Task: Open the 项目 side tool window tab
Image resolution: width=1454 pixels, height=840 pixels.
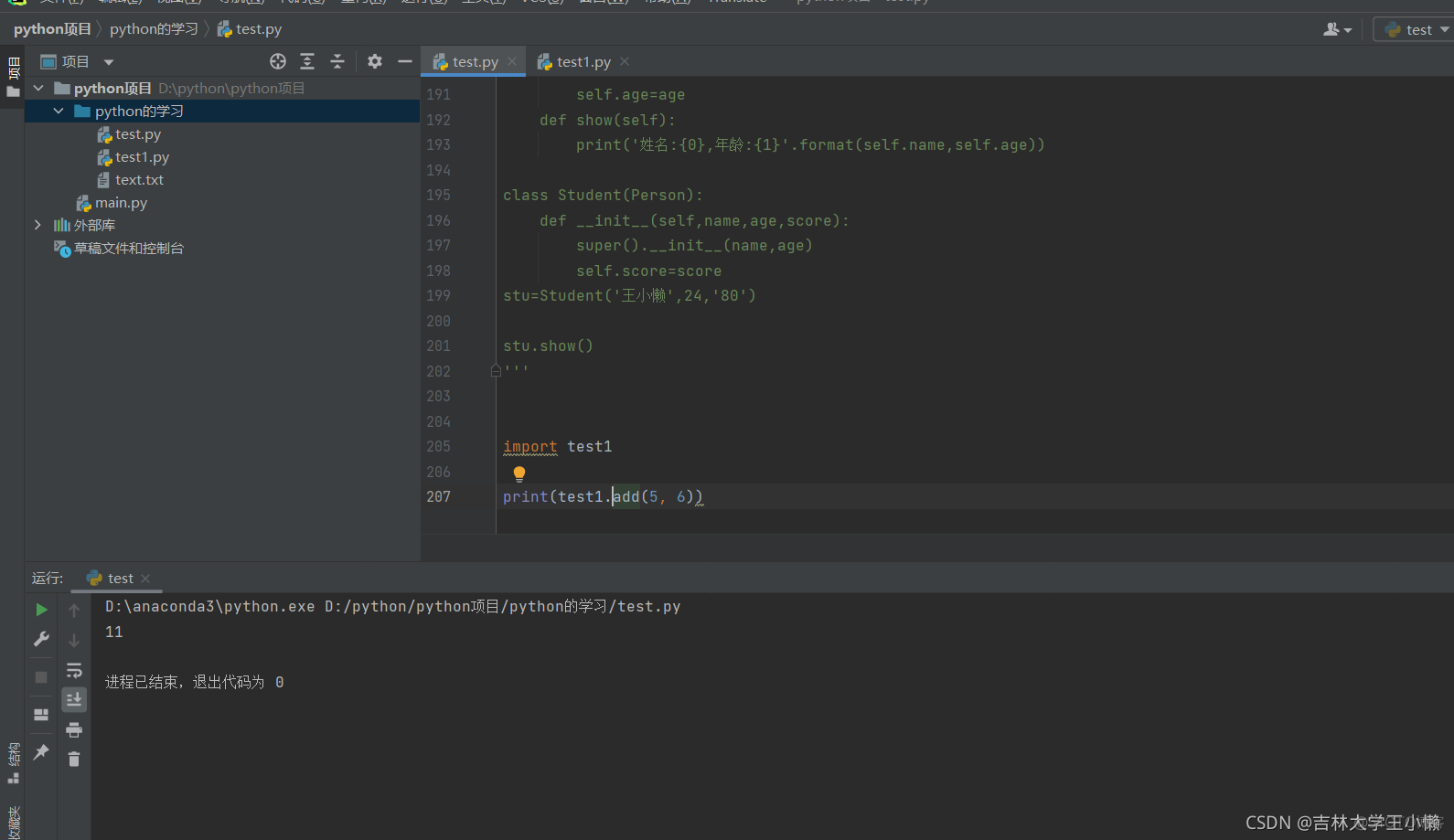Action: point(13,77)
